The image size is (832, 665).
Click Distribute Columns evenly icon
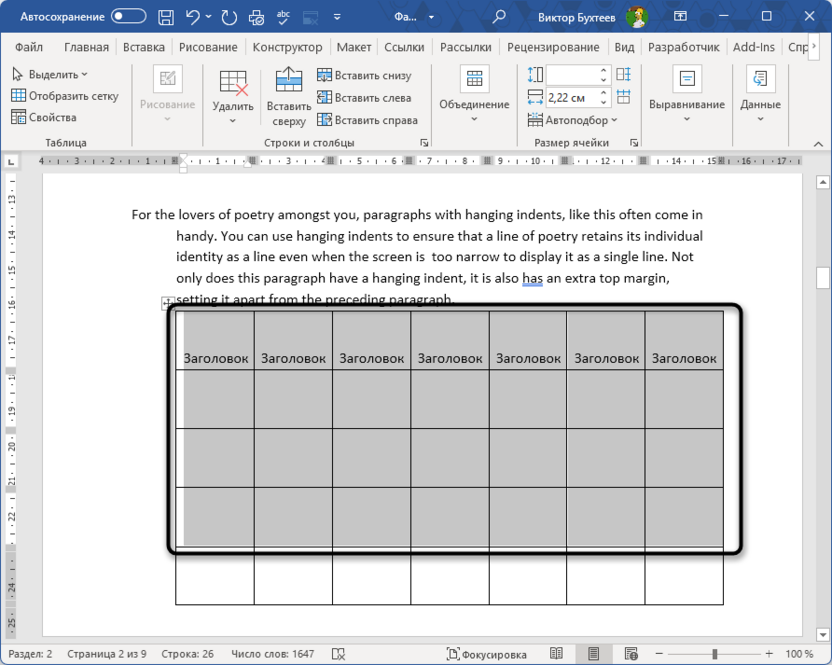(623, 97)
